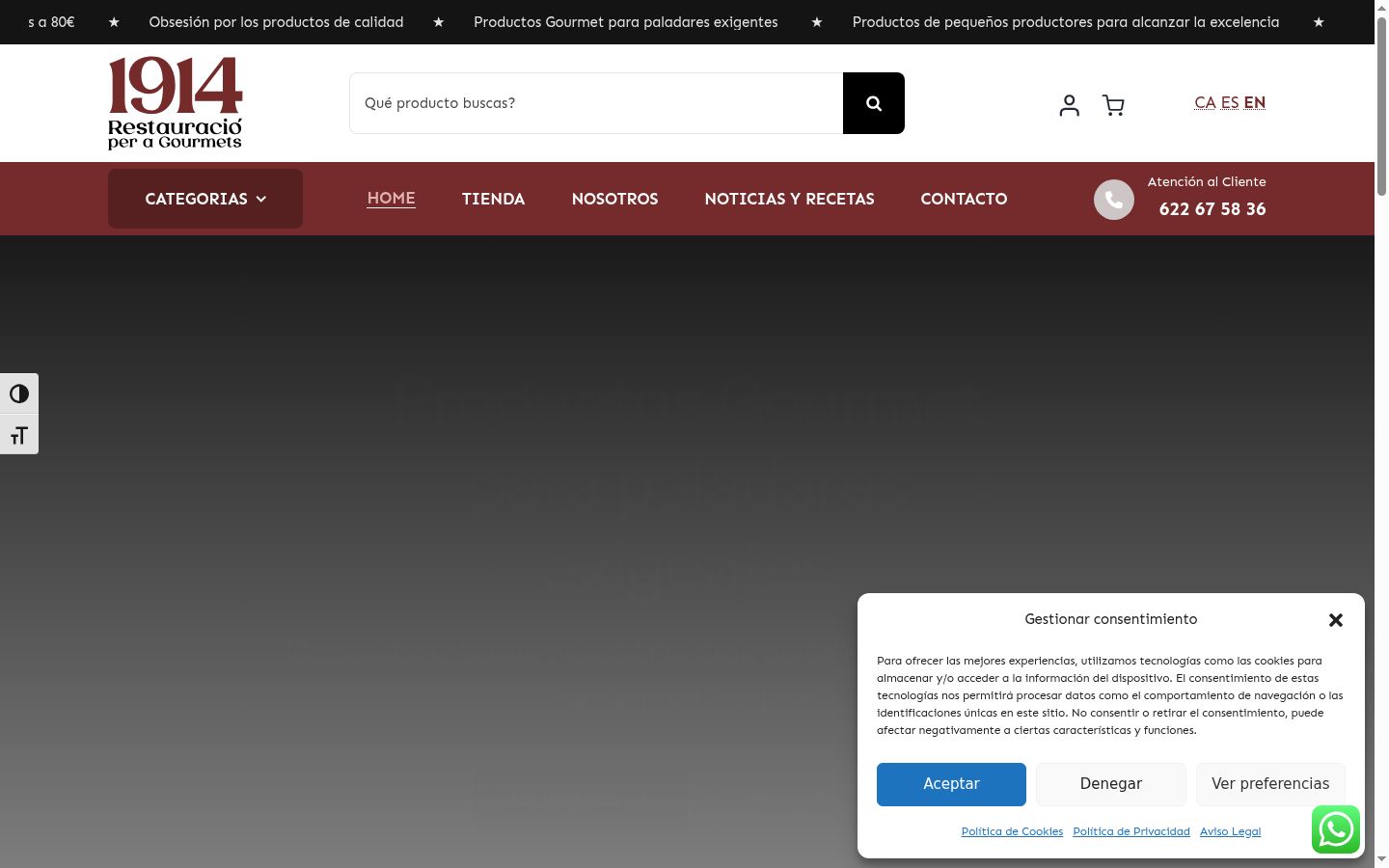Switch language to ES
The width and height of the screenshot is (1389, 868).
tap(1230, 102)
